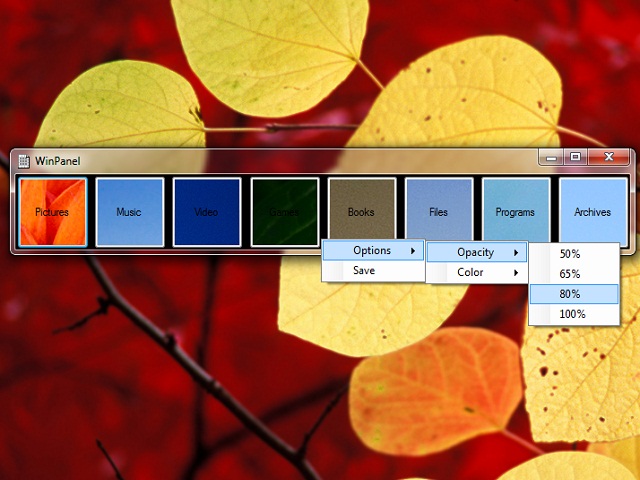Open the Options submenu entry
The width and height of the screenshot is (640, 480).
coord(373,251)
